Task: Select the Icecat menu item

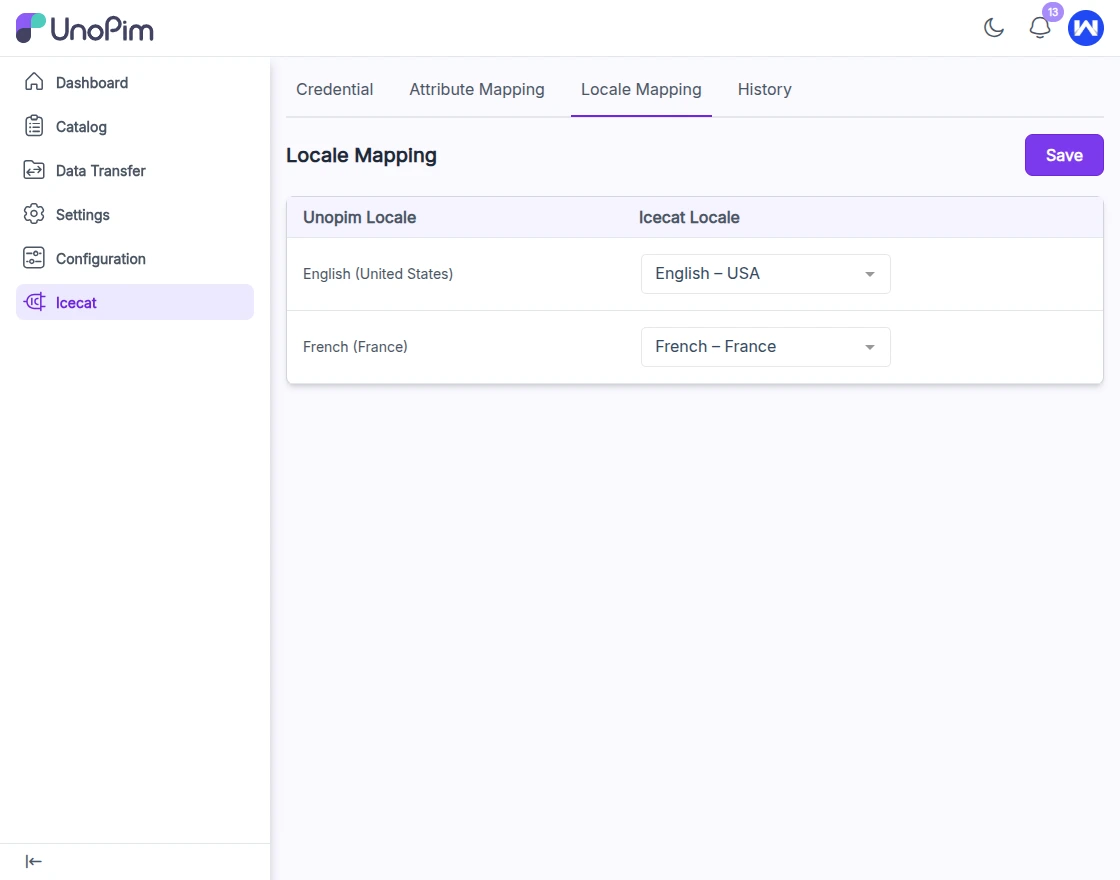Action: (135, 302)
